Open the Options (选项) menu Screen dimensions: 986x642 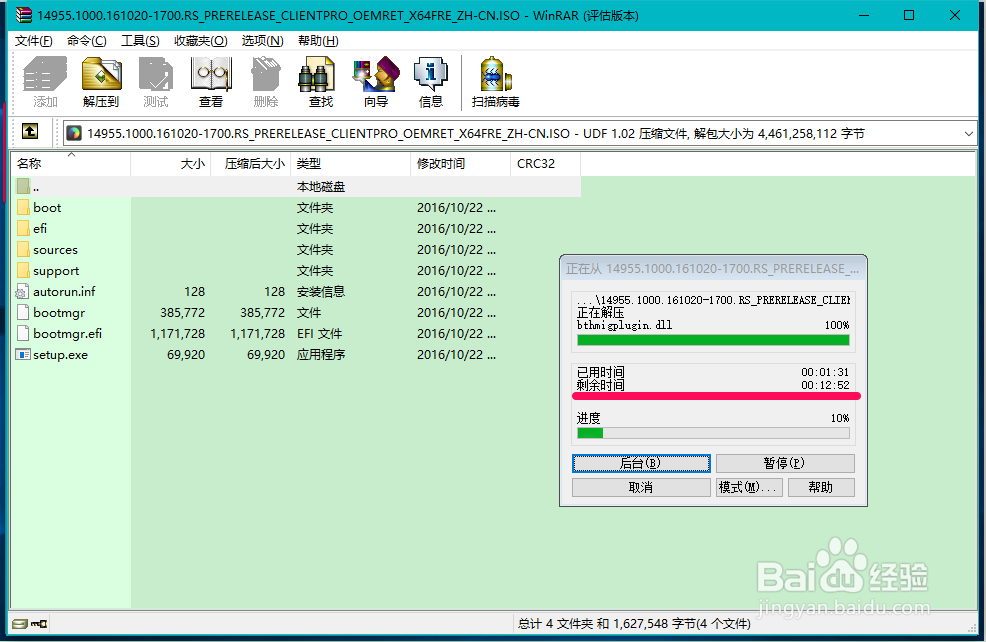point(262,41)
